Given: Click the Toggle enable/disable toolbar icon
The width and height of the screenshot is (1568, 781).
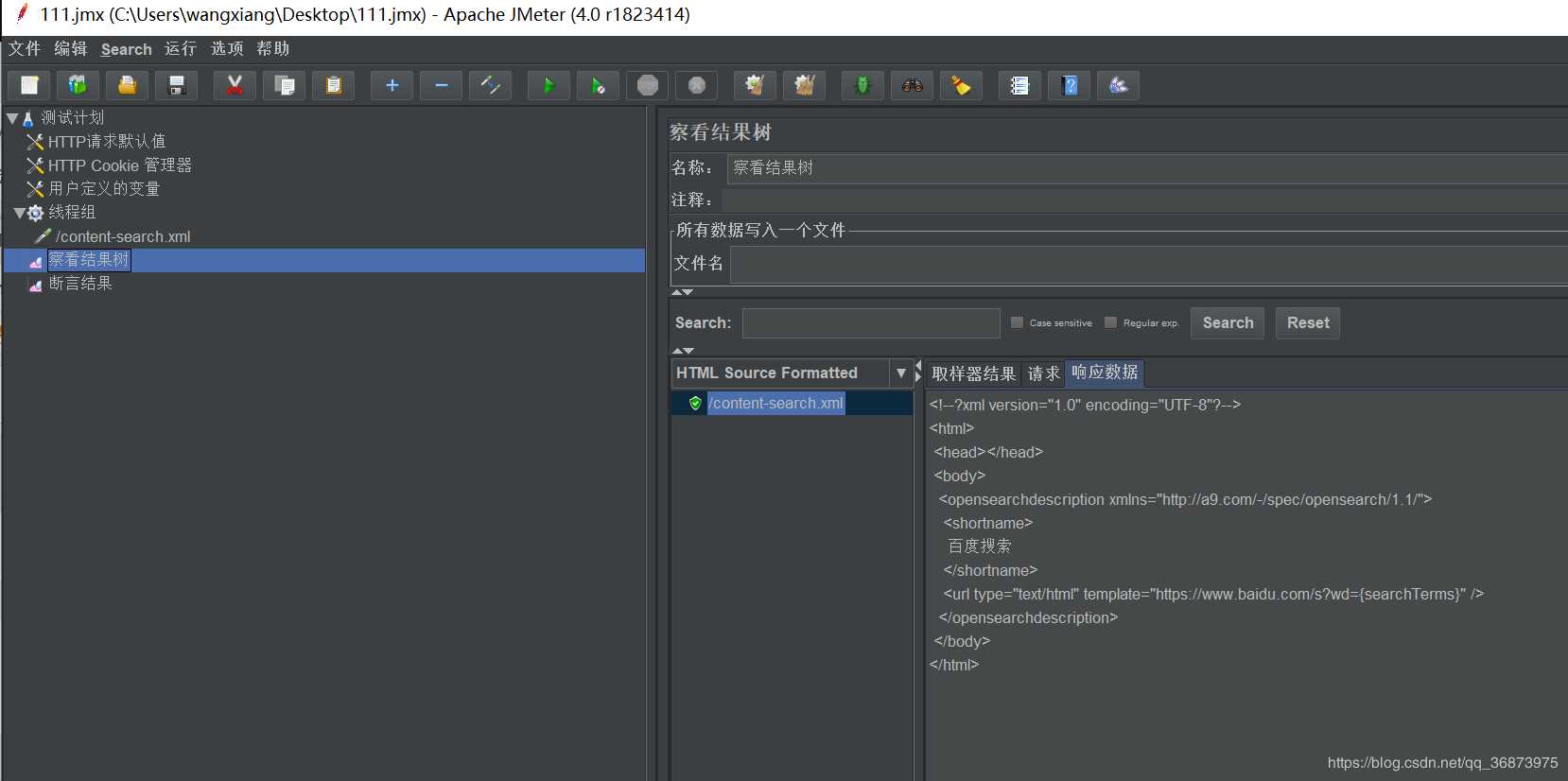Looking at the screenshot, I should click(x=490, y=85).
